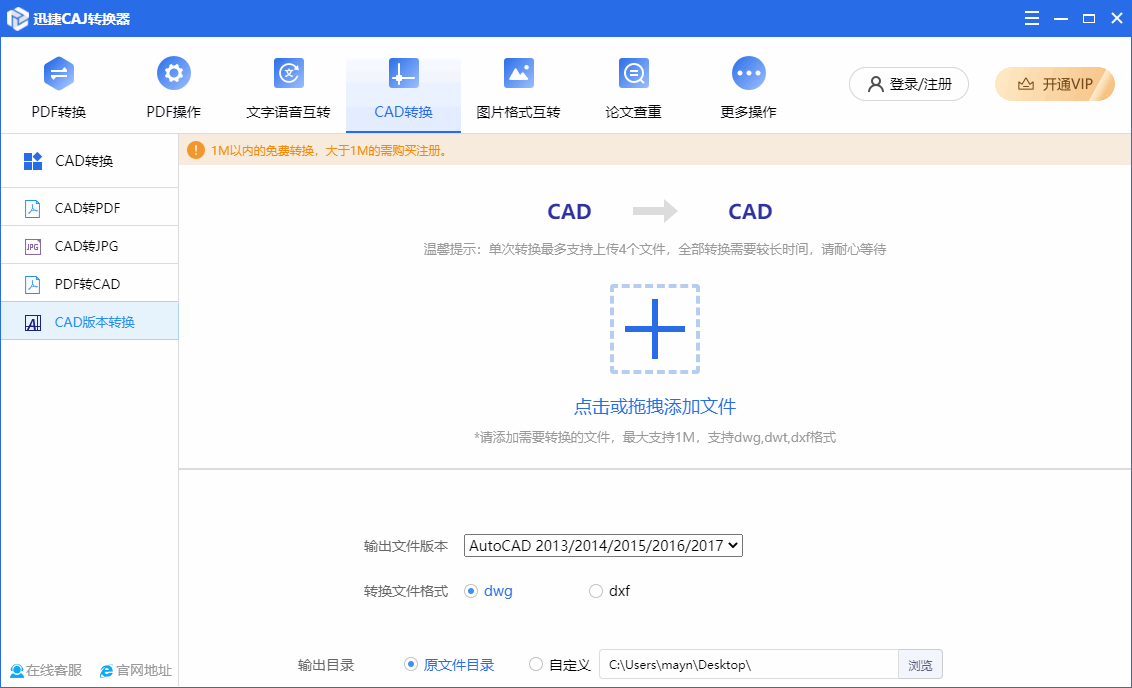This screenshot has width=1132, height=688.
Task: Click the user icon in 登录/注册
Action: click(x=875, y=84)
